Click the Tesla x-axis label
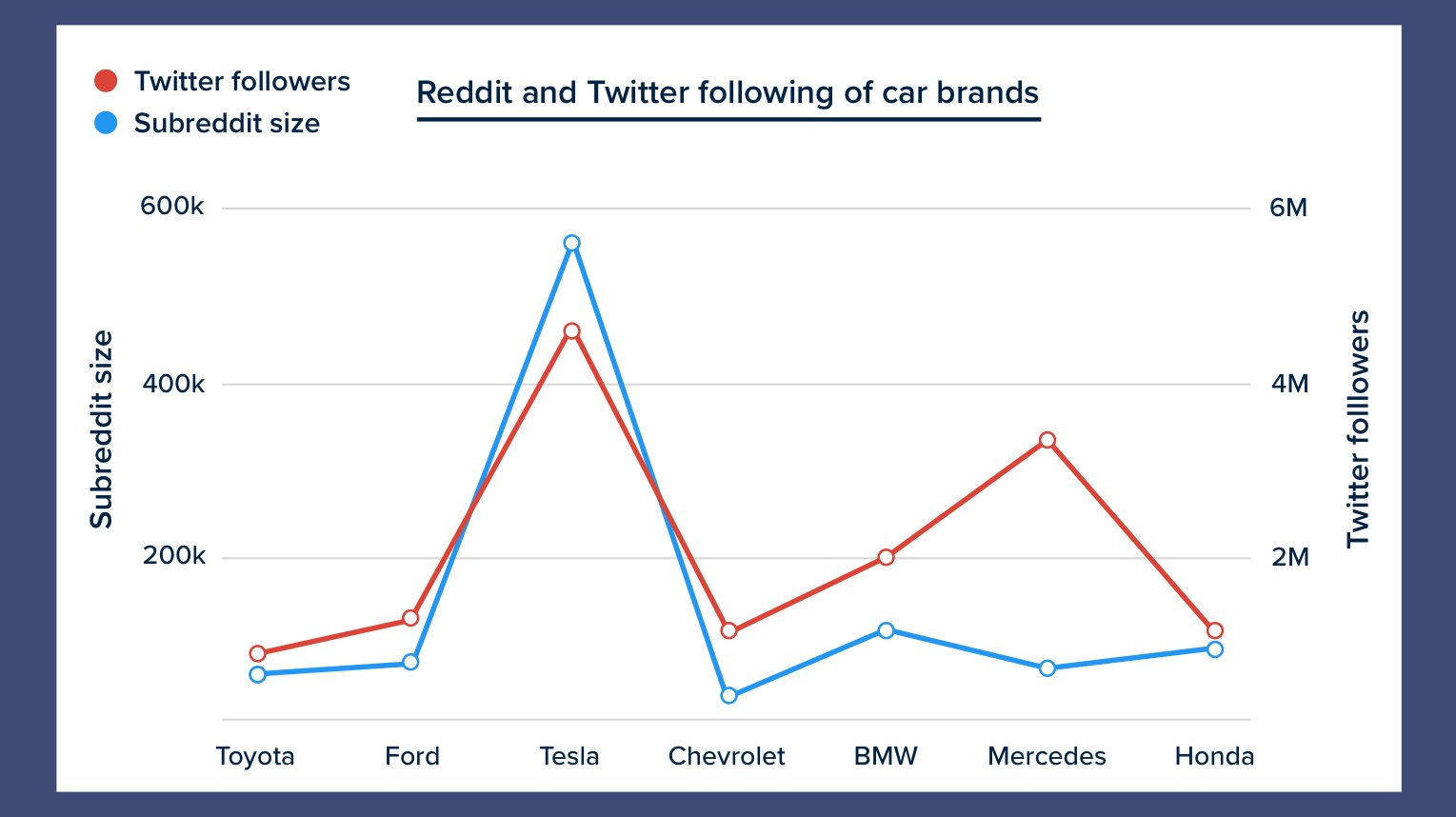 [x=569, y=756]
